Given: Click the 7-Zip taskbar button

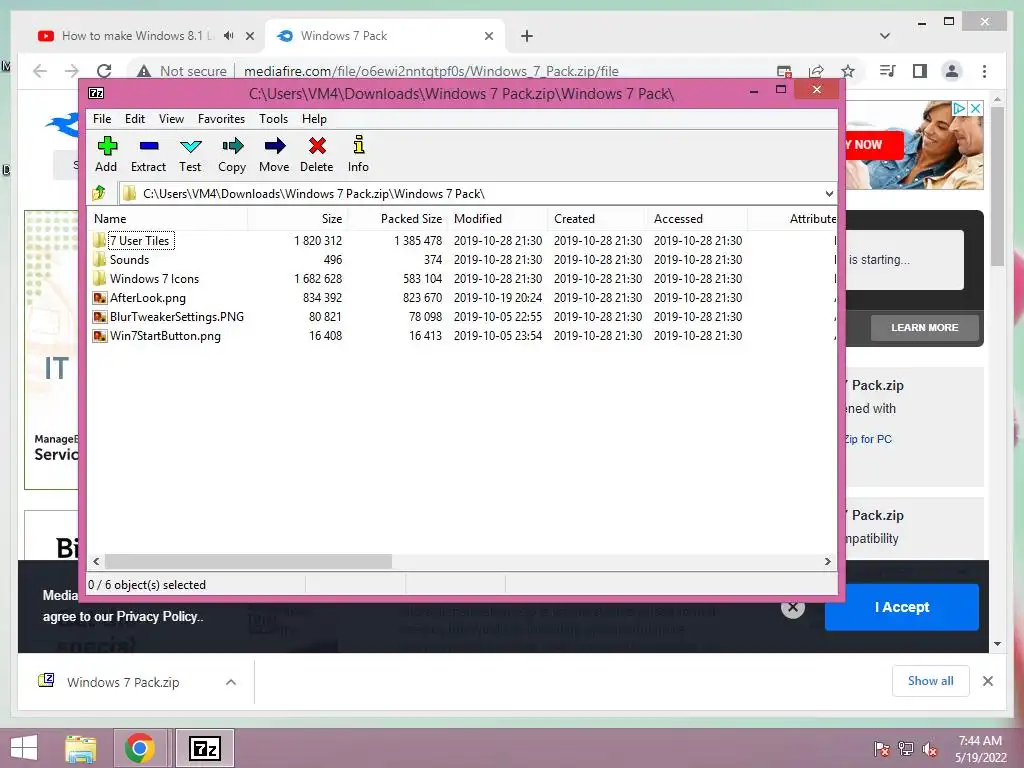Looking at the screenshot, I should 205,748.
